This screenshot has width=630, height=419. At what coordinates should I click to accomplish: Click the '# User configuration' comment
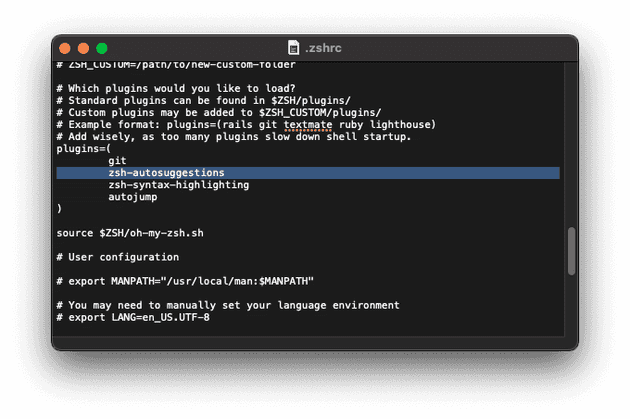[x=118, y=257]
